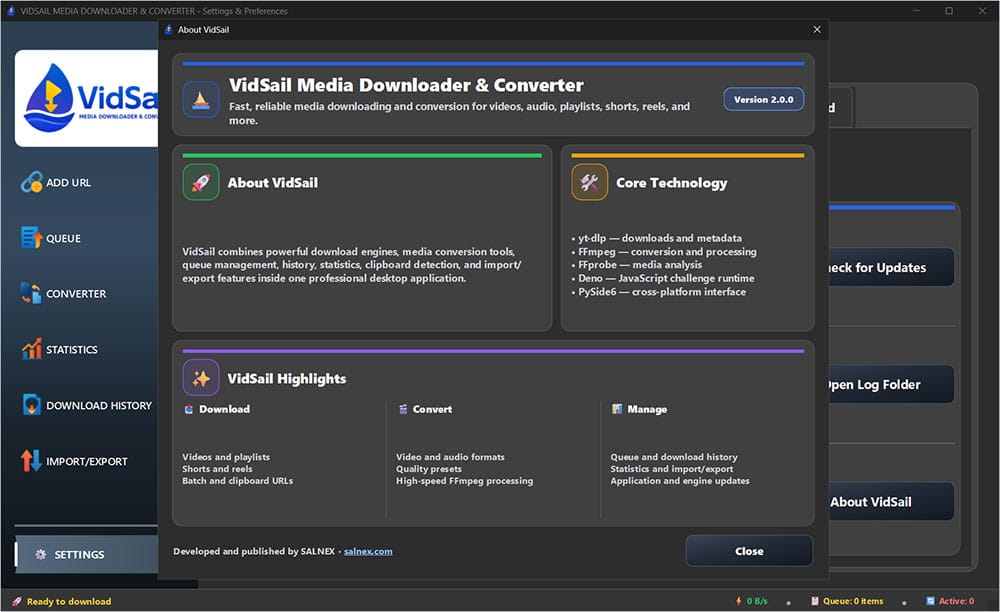Click 'Application and engine updates' text
The image size is (1000, 612).
coord(680,481)
